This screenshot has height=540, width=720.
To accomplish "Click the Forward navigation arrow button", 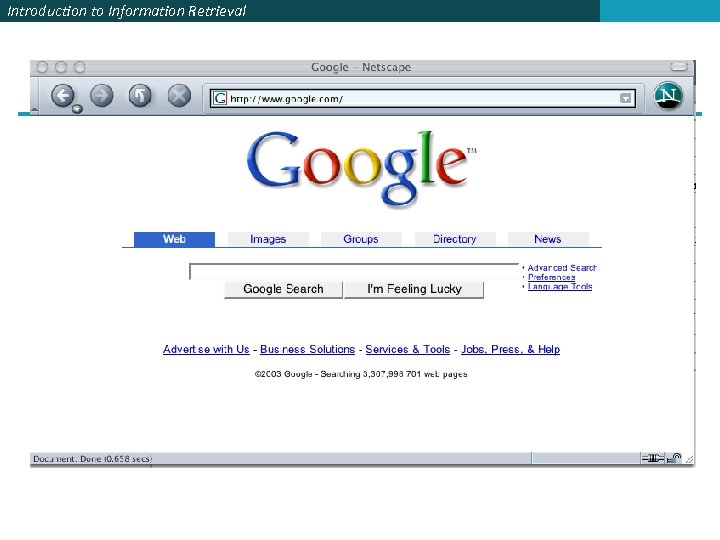I will click(101, 96).
